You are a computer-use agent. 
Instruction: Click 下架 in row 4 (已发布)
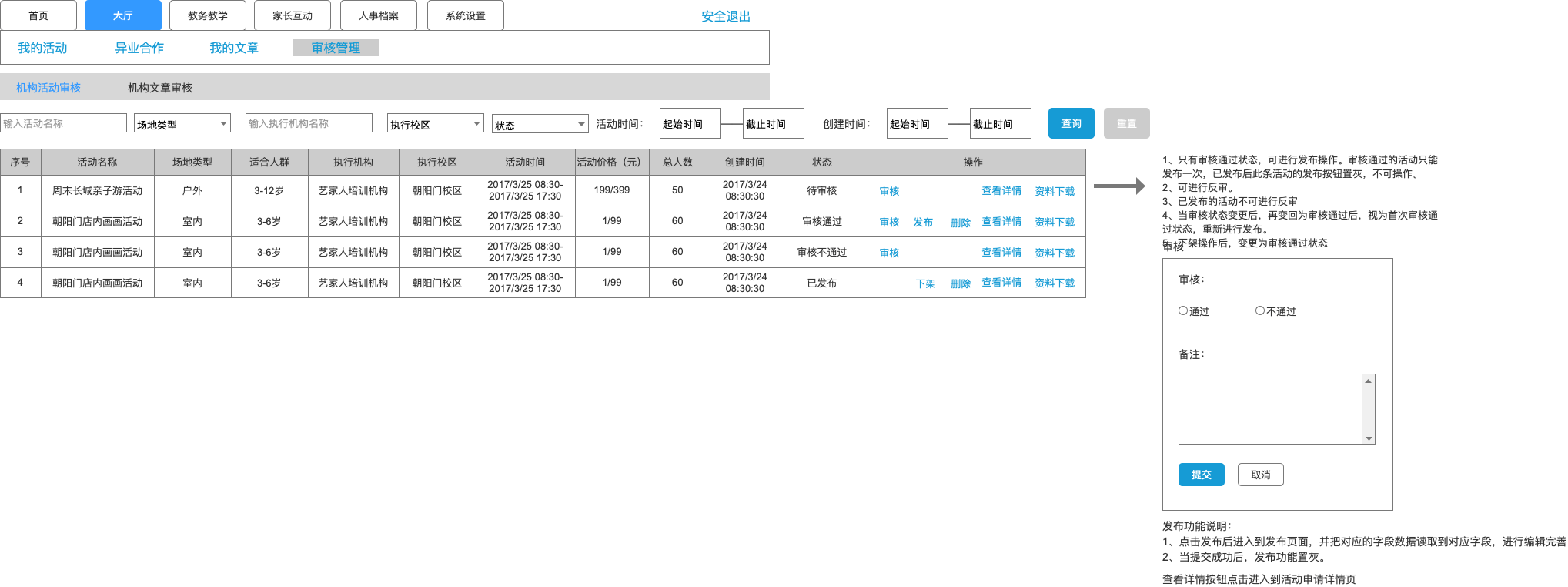point(925,283)
